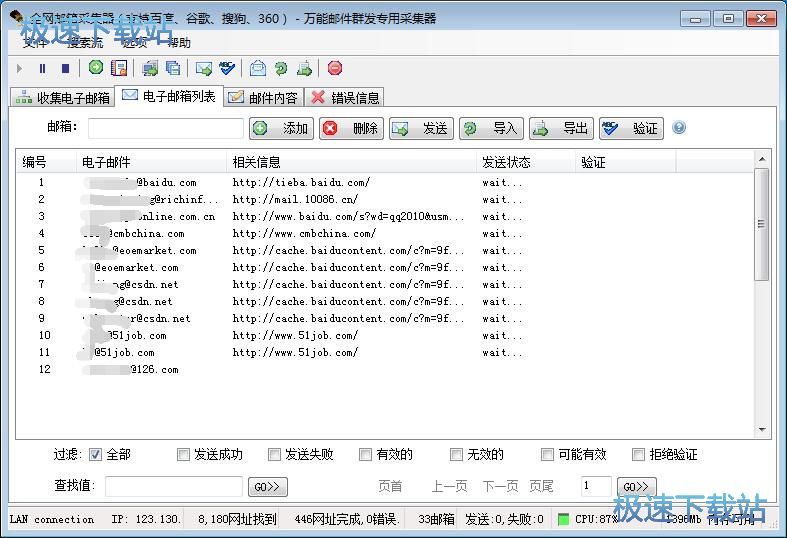Viewport: 787px width, 538px height.
Task: Click the play/start toolbar icon
Action: tap(19, 68)
